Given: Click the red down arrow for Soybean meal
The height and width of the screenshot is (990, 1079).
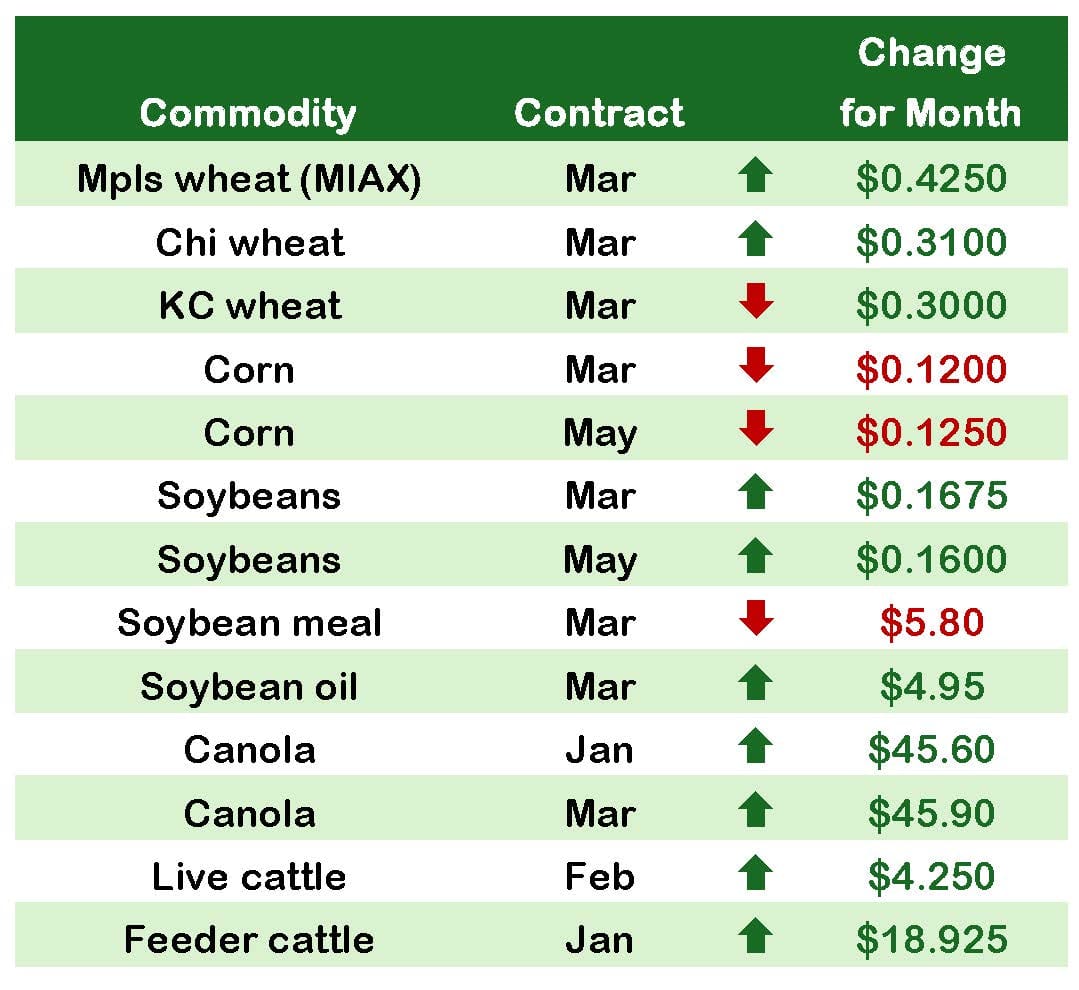Looking at the screenshot, I should tap(755, 620).
